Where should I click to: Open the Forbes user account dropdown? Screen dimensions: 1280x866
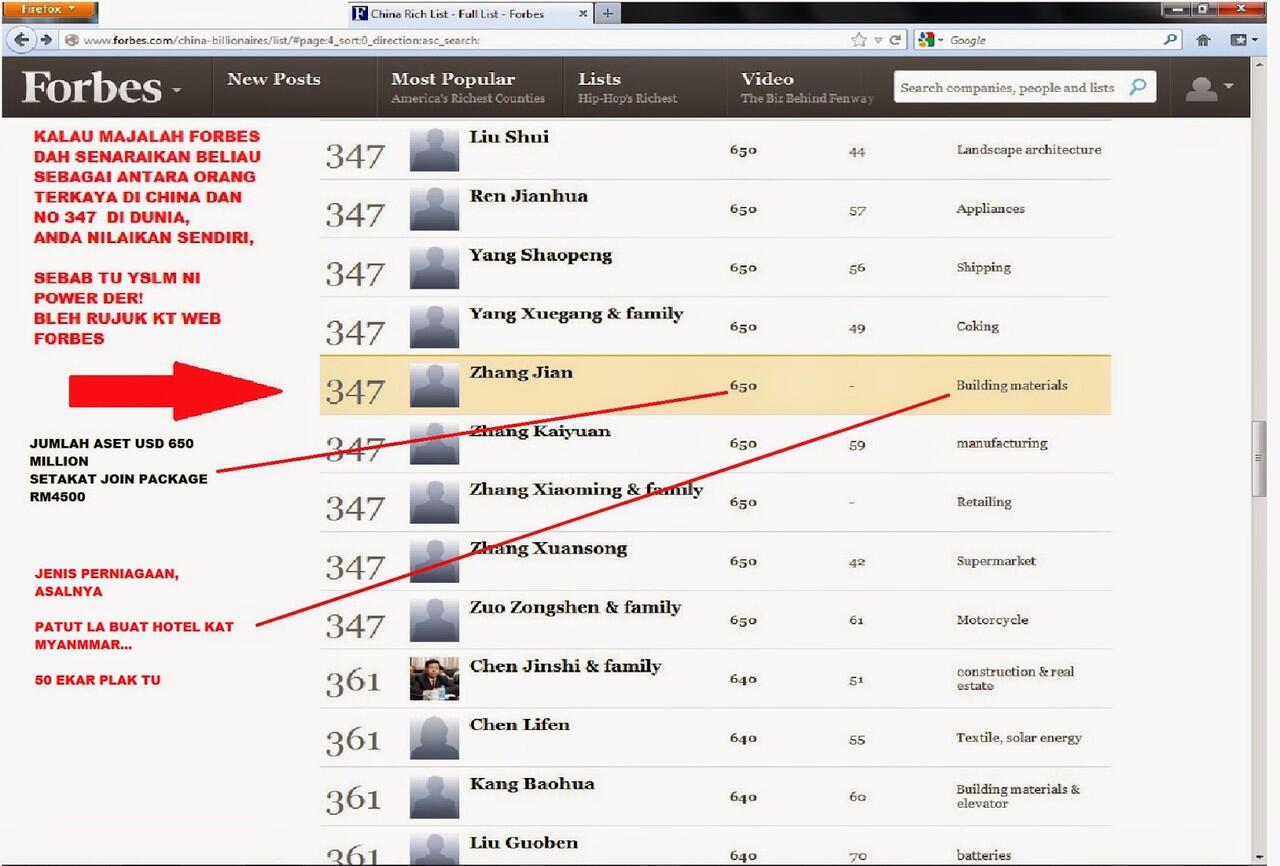(1208, 88)
